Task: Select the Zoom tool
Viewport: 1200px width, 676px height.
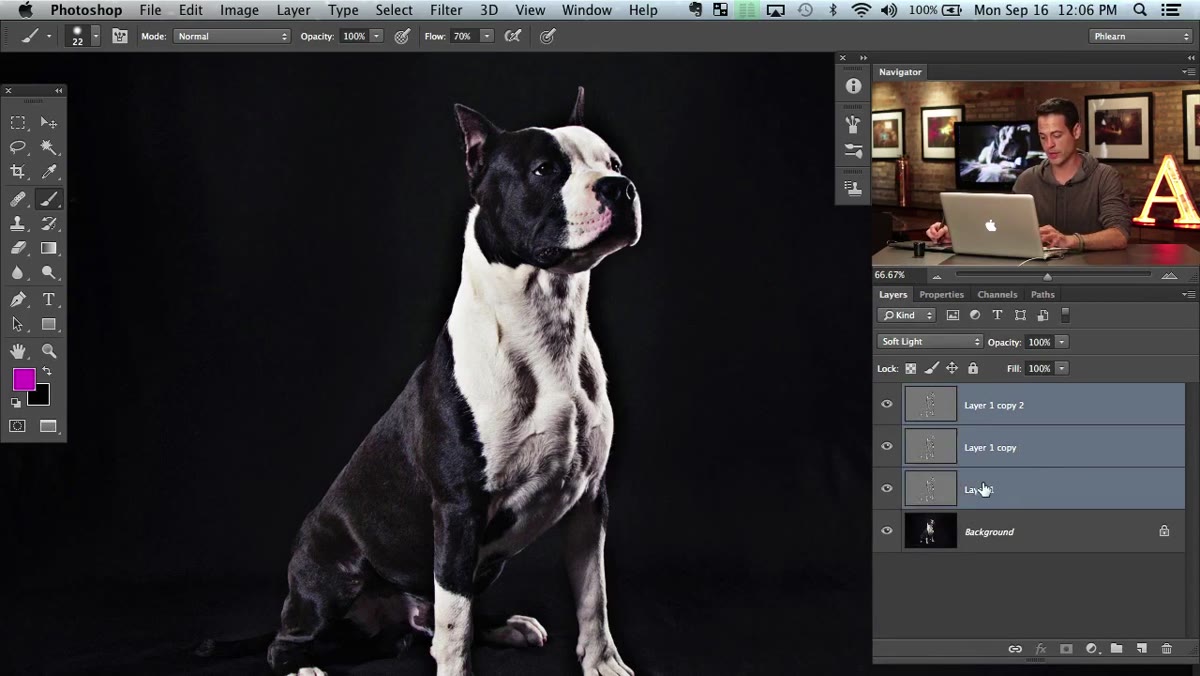Action: pyautogui.click(x=48, y=351)
